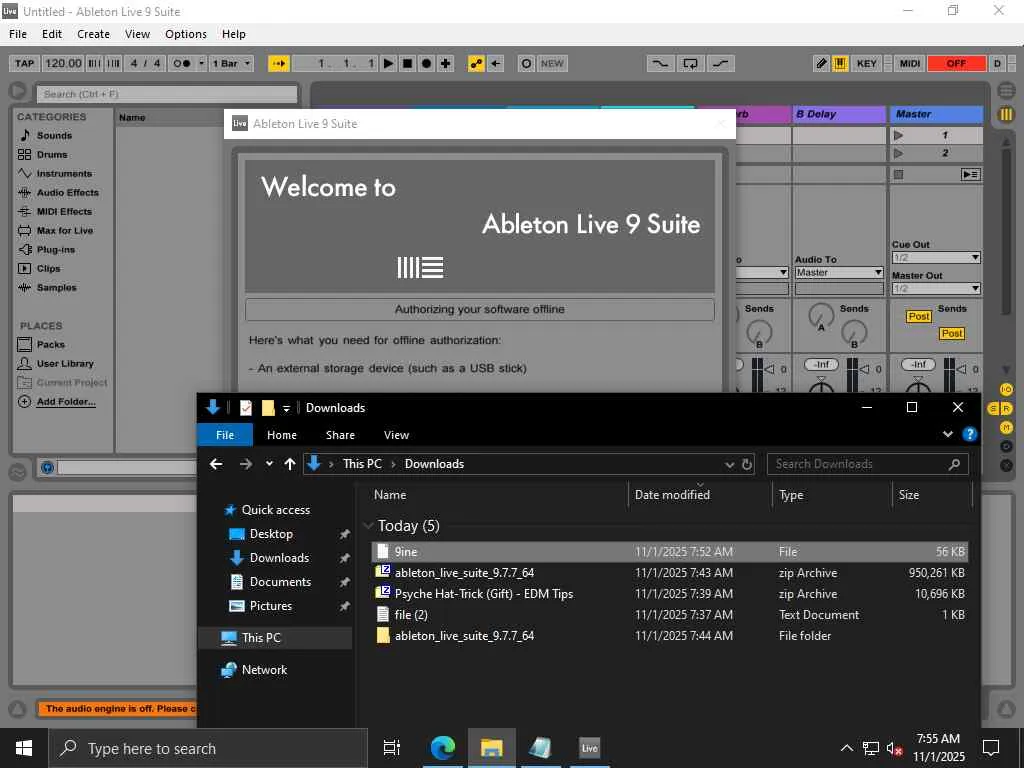
Task: Open Ableton Create menu
Action: [93, 34]
